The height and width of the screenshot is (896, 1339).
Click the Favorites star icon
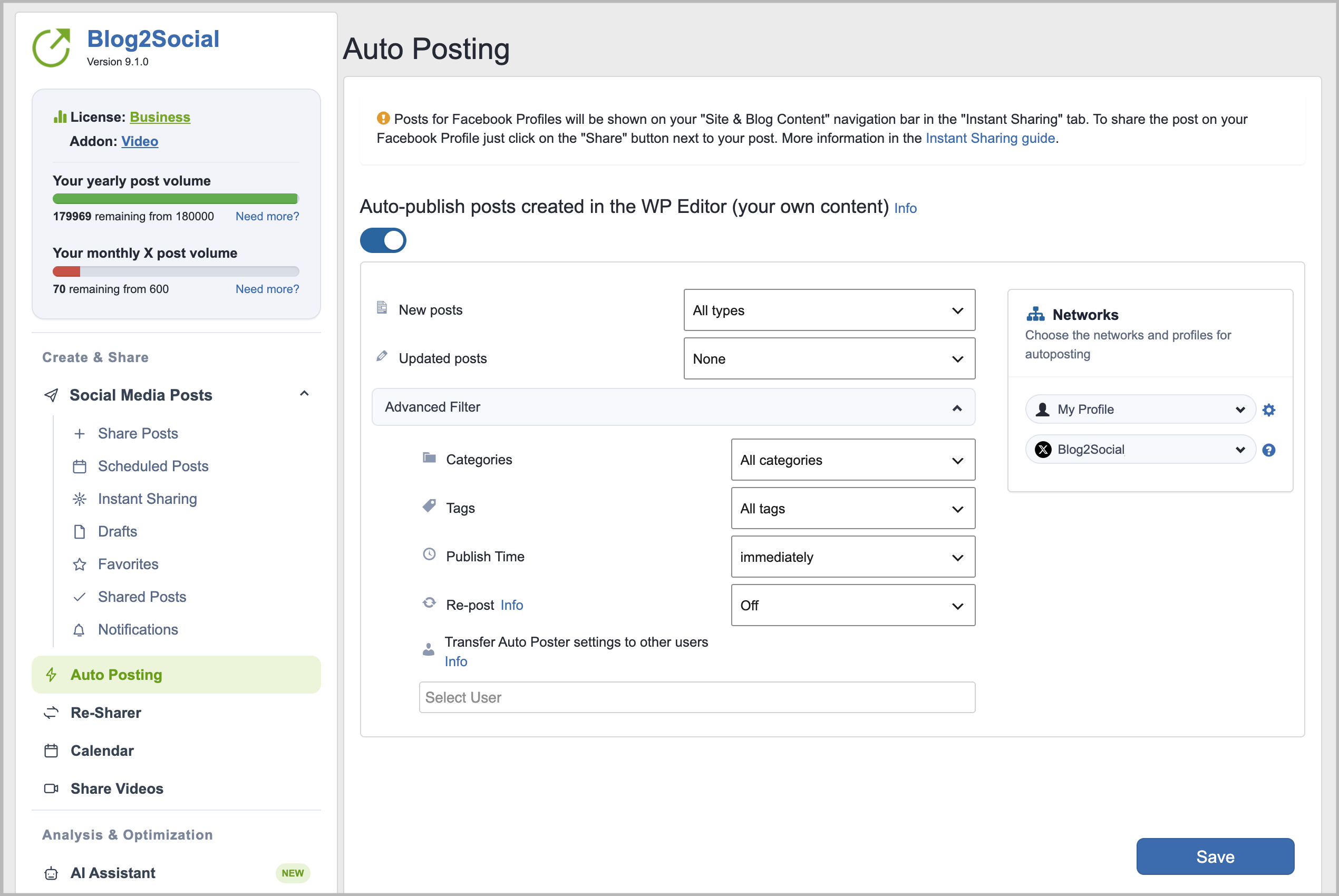click(80, 564)
